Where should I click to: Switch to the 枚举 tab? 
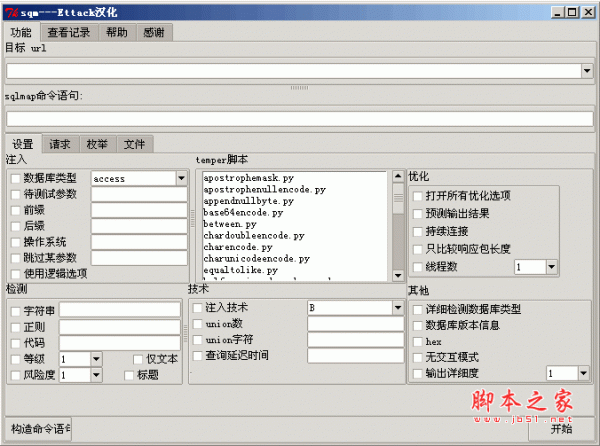point(97,144)
